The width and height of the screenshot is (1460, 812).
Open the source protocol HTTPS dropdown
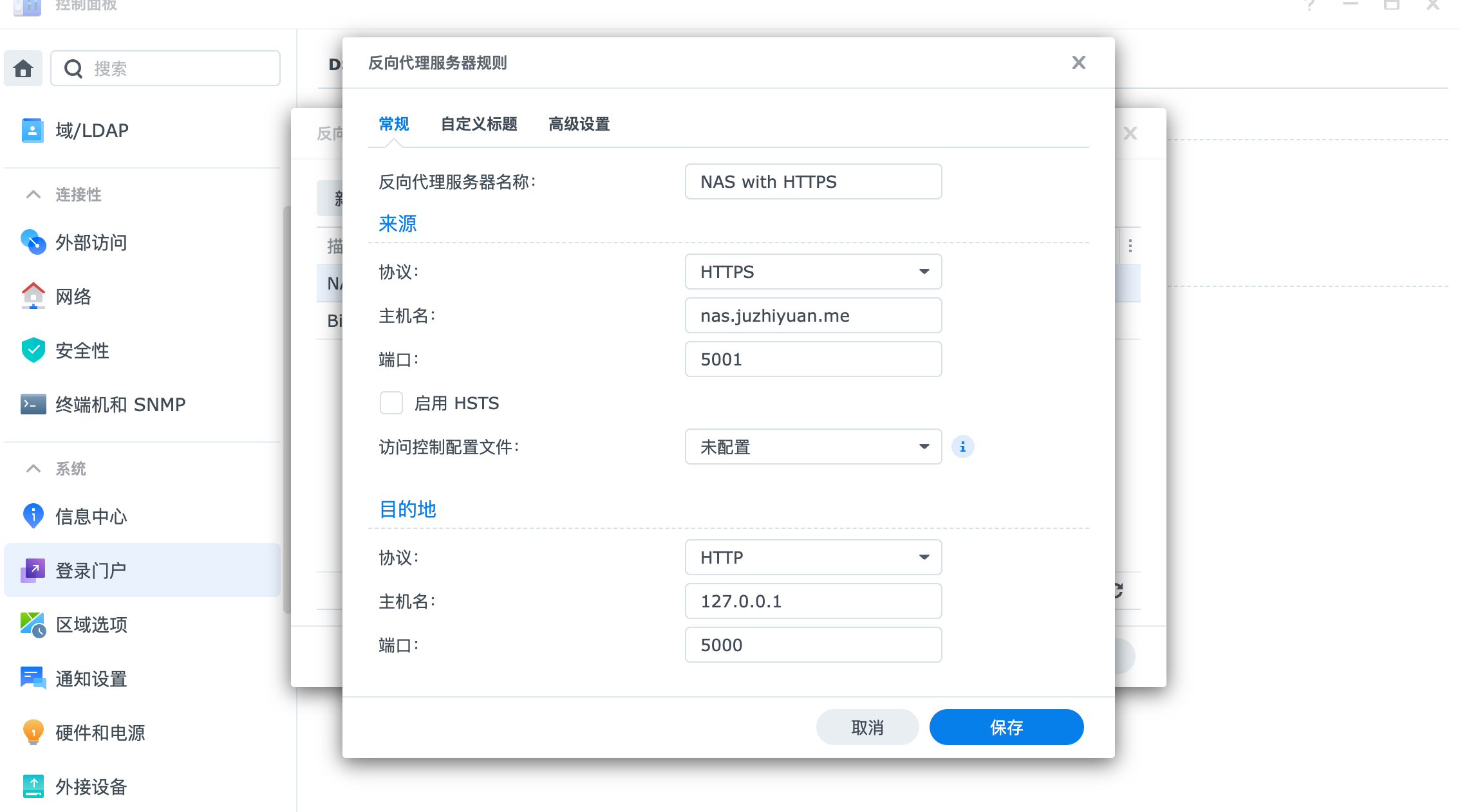pyautogui.click(x=813, y=272)
